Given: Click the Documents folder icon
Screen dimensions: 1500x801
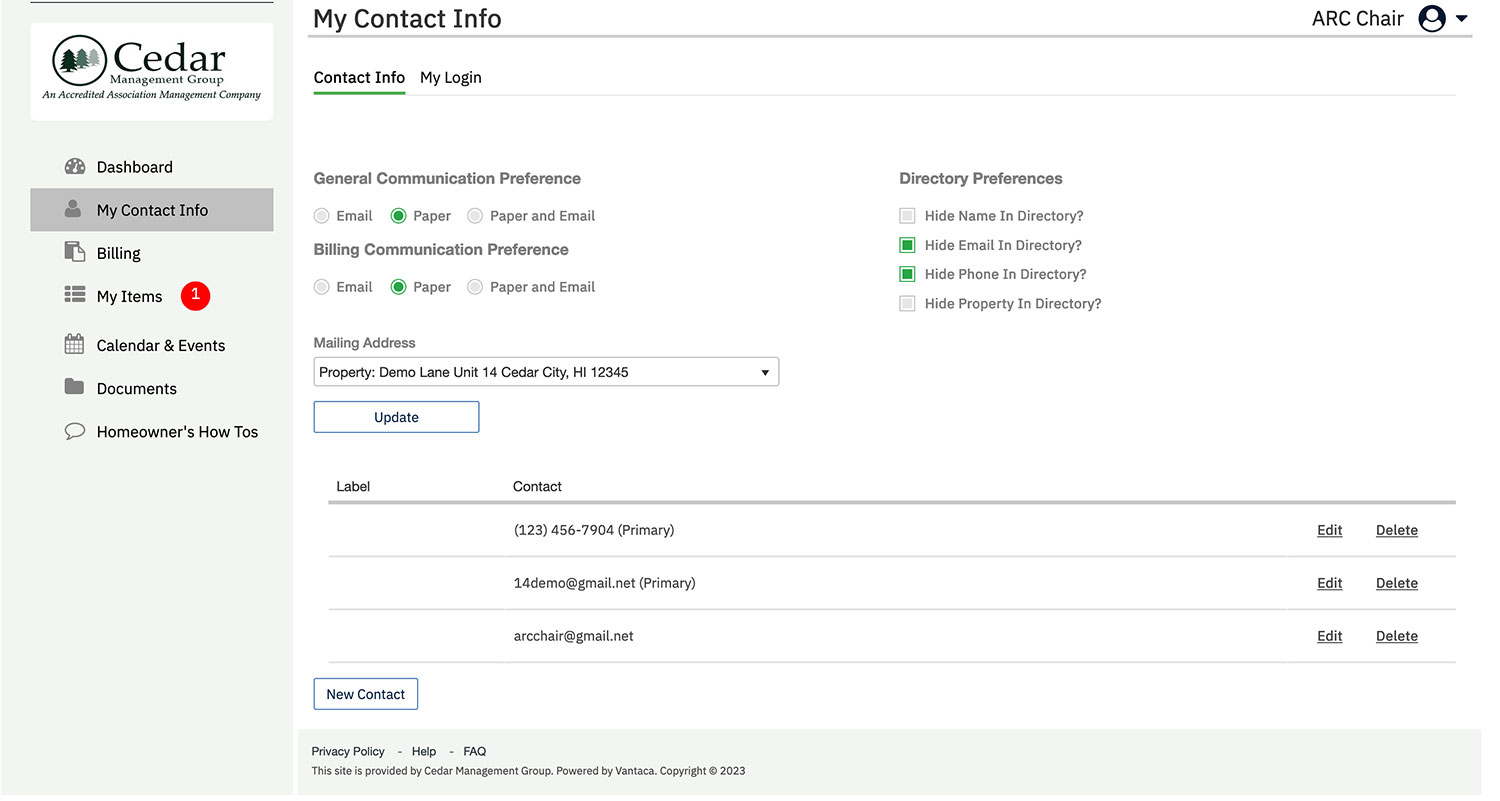Looking at the screenshot, I should coord(75,387).
